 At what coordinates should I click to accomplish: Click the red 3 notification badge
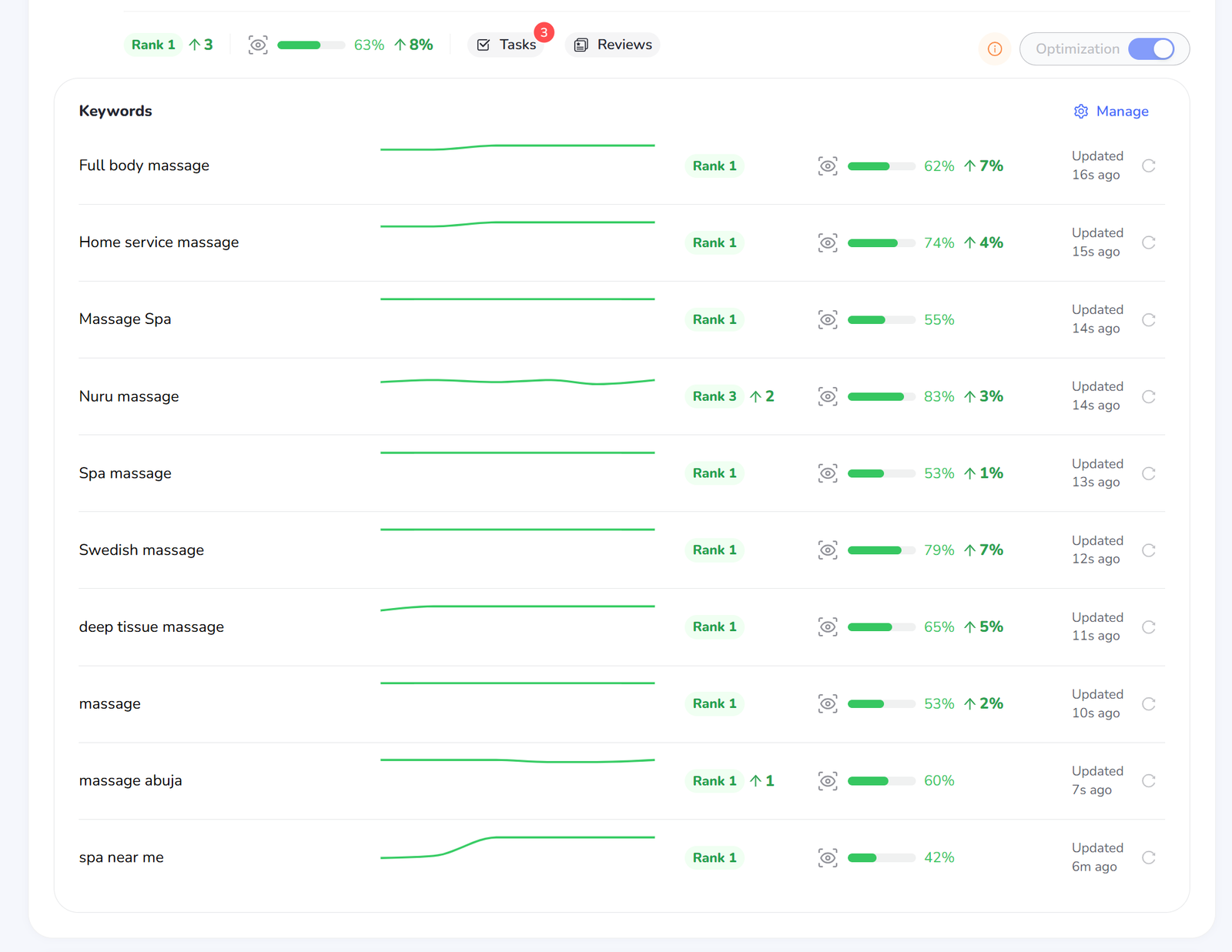tap(544, 32)
